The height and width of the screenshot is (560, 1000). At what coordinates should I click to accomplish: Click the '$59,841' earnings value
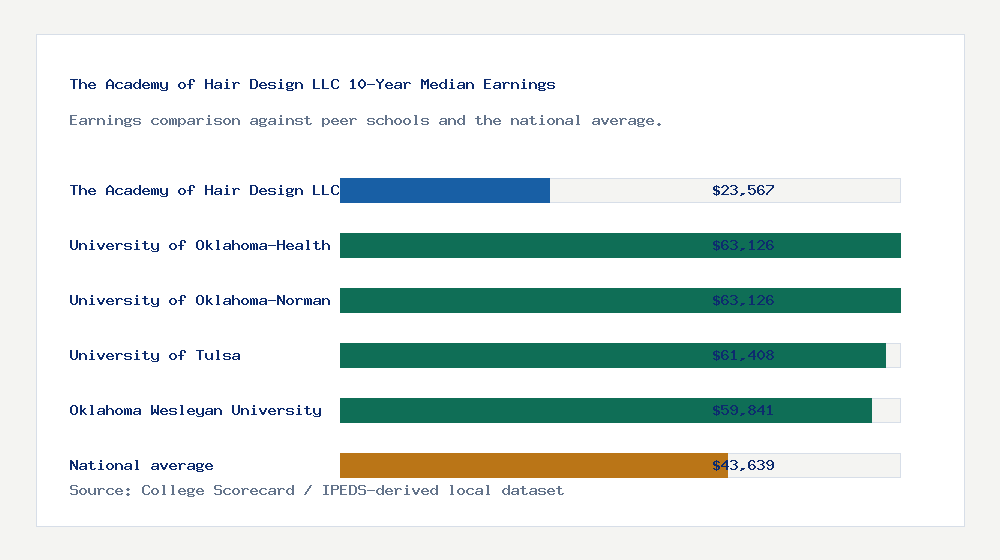pyautogui.click(x=743, y=410)
